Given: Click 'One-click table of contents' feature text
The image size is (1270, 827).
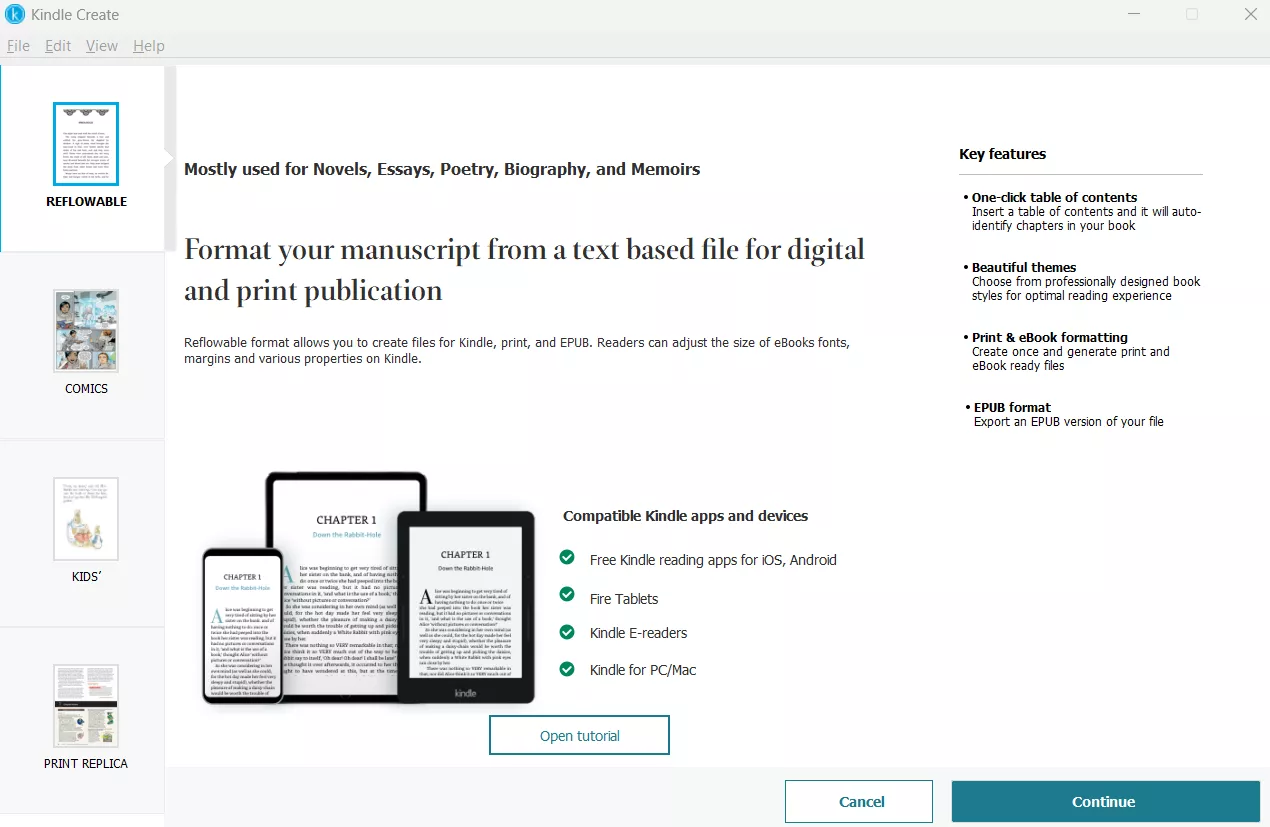Looking at the screenshot, I should coord(1054,197).
